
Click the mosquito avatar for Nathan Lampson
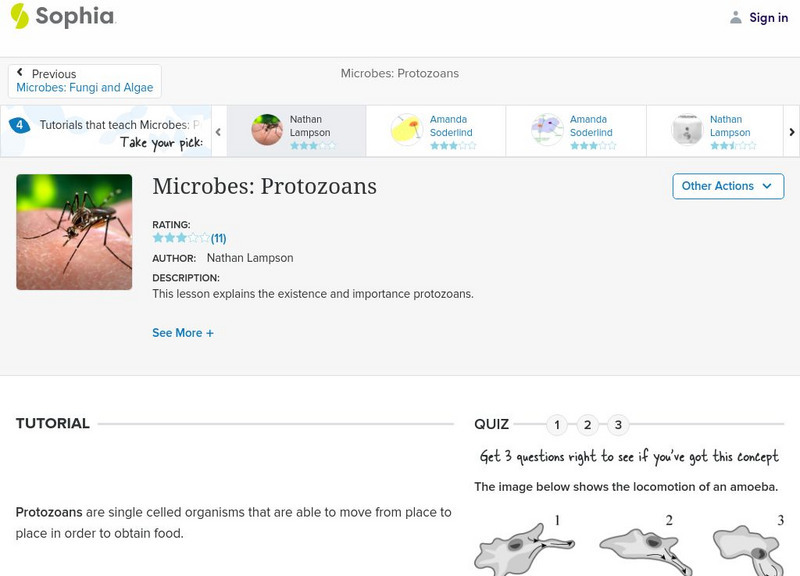point(267,130)
